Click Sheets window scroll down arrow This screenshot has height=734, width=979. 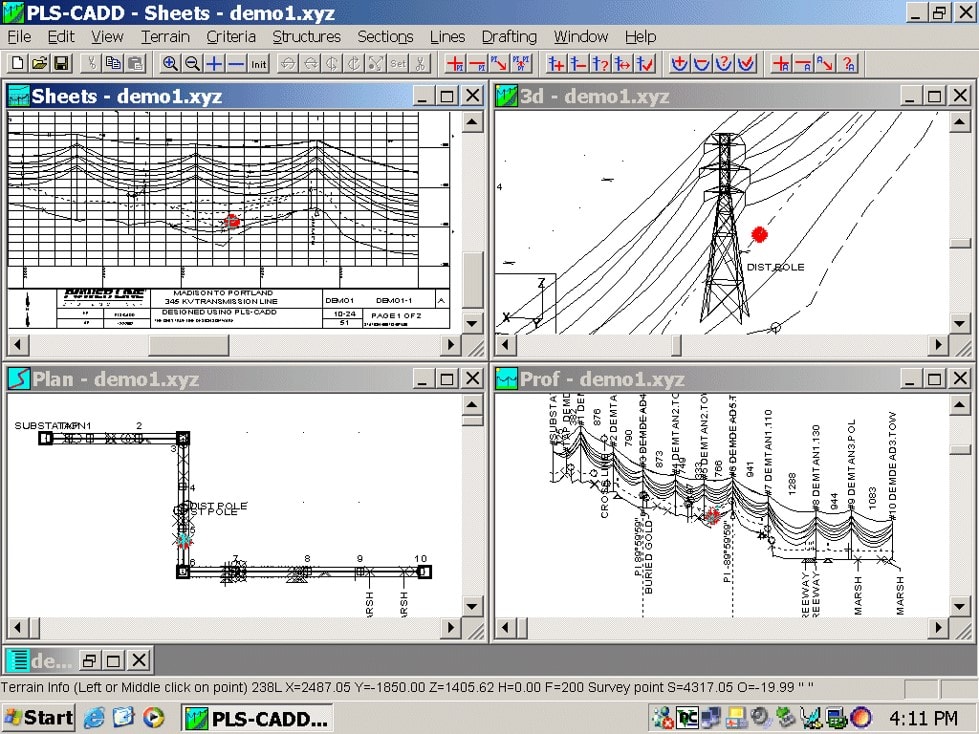[472, 323]
